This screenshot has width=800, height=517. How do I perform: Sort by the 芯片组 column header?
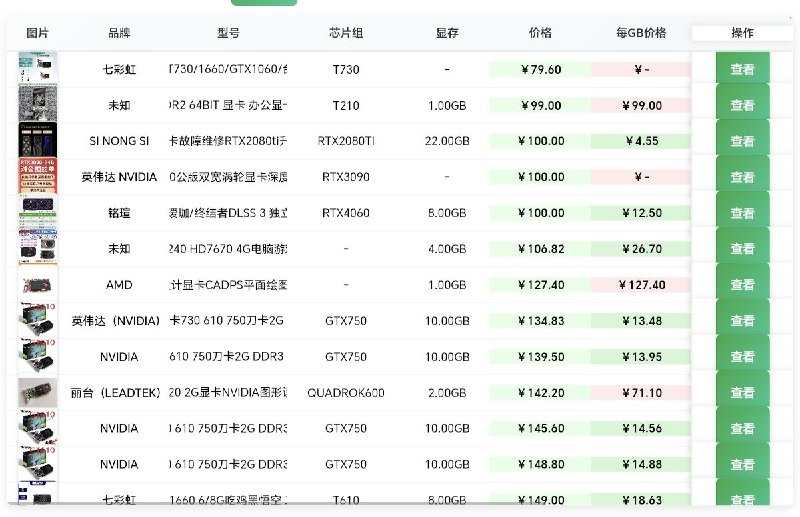click(346, 33)
